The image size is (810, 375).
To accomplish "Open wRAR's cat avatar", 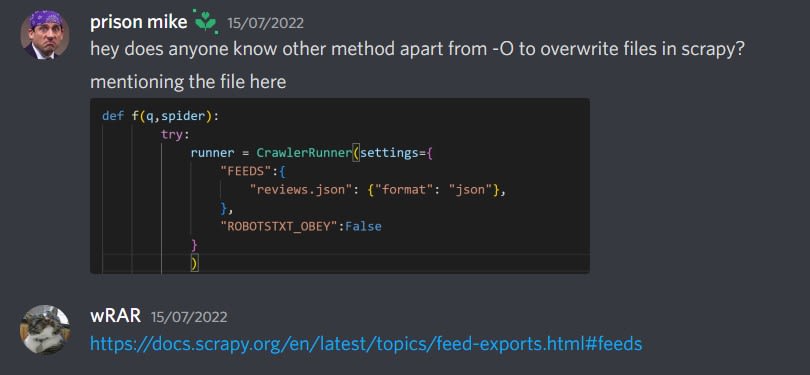I will coord(45,329).
